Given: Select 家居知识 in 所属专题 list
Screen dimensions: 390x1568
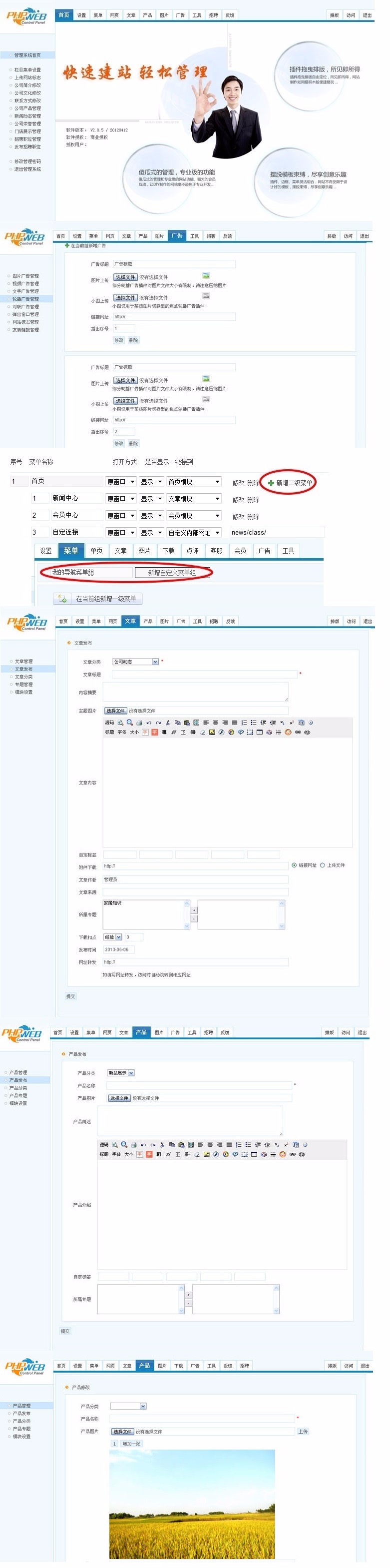Looking at the screenshot, I should click(112, 903).
